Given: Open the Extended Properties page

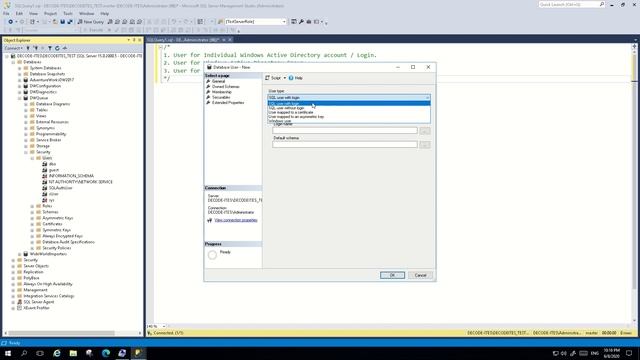Looking at the screenshot, I should click(x=228, y=102).
